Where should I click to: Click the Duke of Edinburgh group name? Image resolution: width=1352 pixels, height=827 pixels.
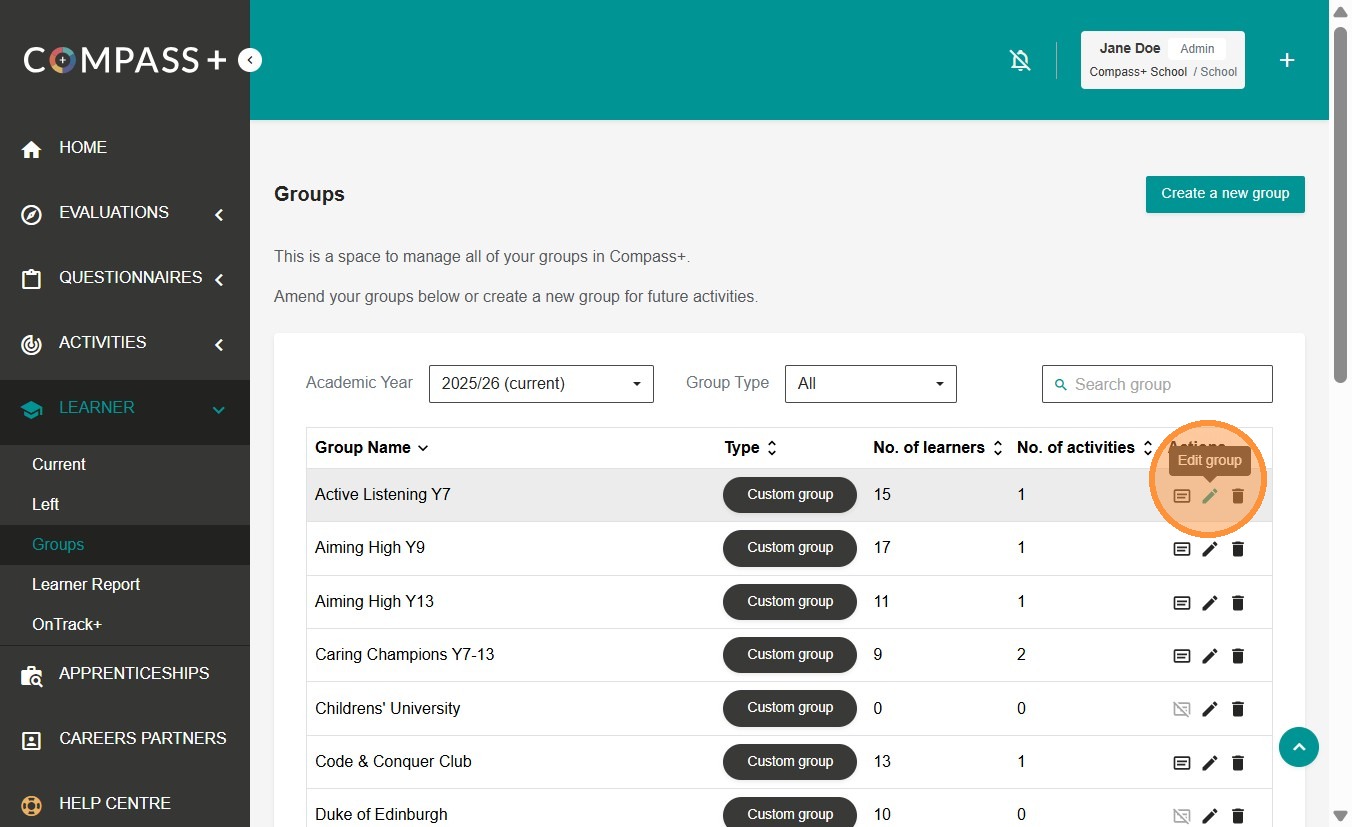[x=381, y=814]
